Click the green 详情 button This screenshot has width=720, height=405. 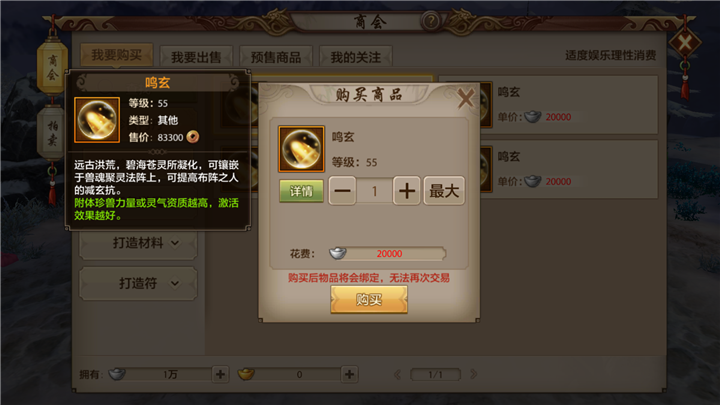pos(301,191)
